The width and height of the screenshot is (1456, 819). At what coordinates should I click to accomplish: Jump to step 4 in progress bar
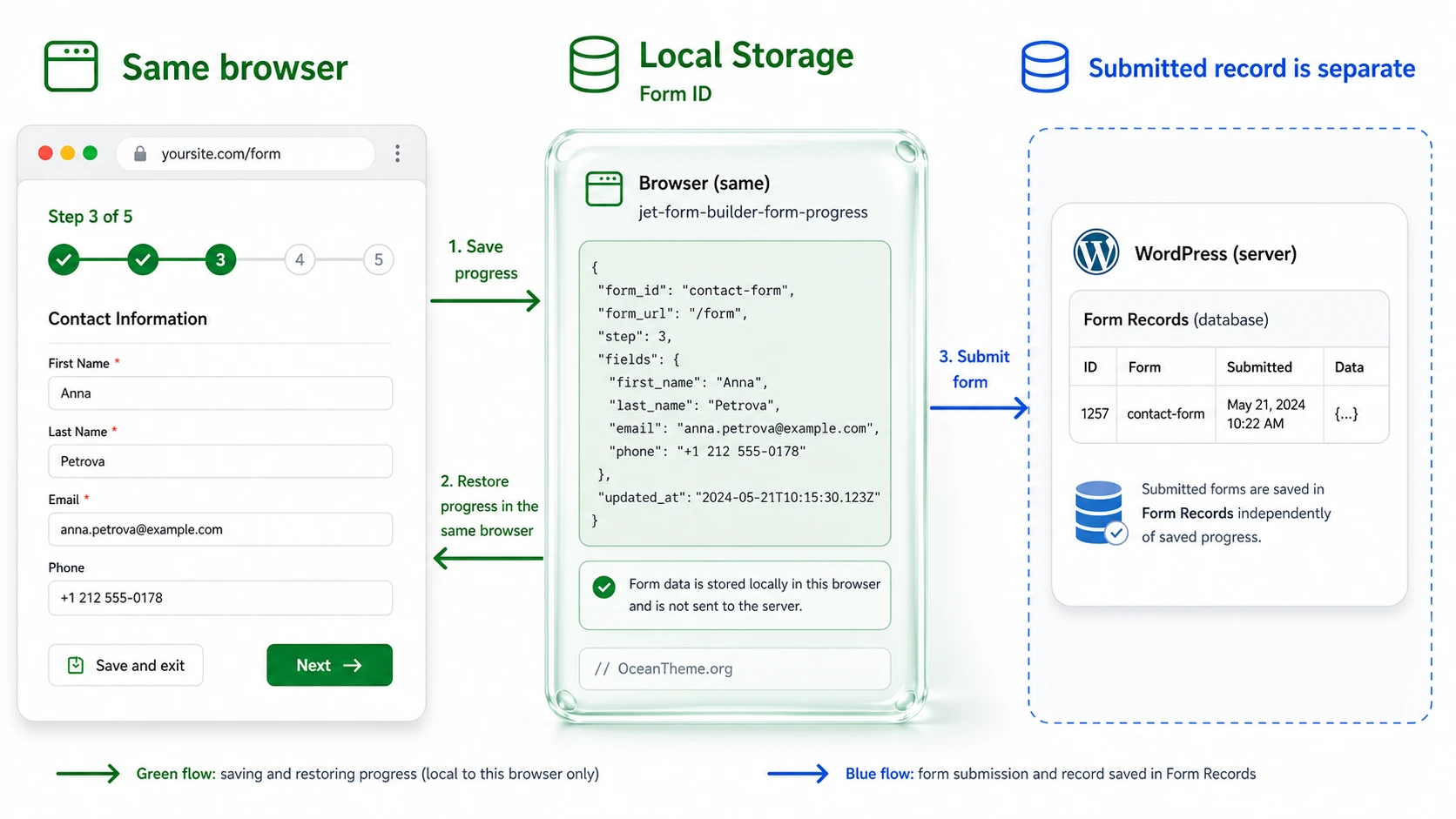pos(300,259)
